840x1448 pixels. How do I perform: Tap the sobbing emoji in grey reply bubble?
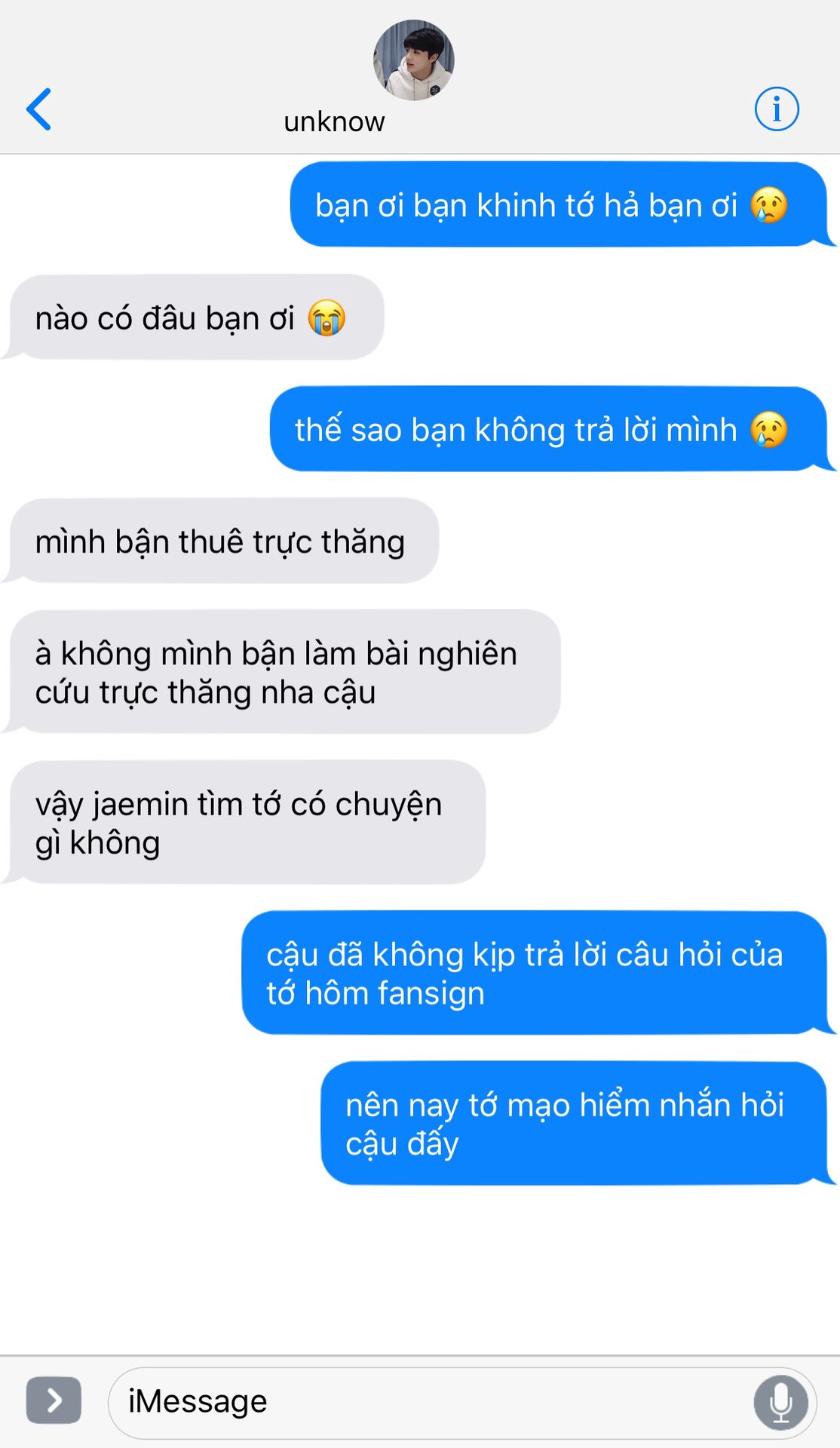[x=326, y=318]
